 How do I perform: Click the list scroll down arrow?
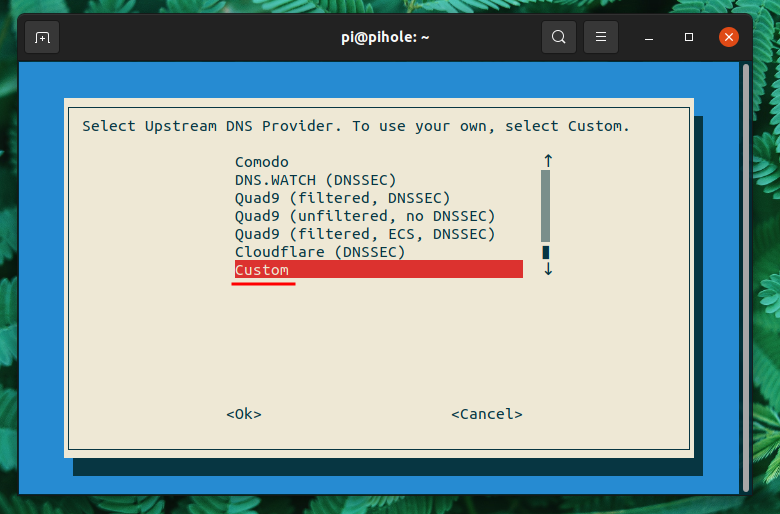(548, 269)
